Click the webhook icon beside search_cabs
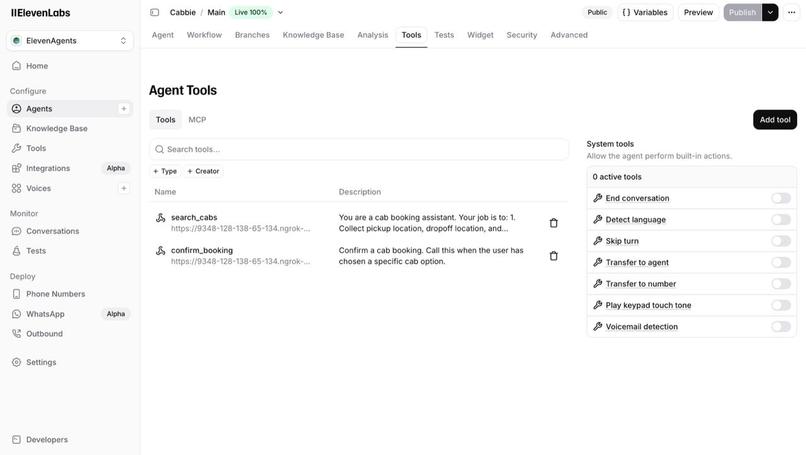The image size is (806, 455). coord(160,217)
